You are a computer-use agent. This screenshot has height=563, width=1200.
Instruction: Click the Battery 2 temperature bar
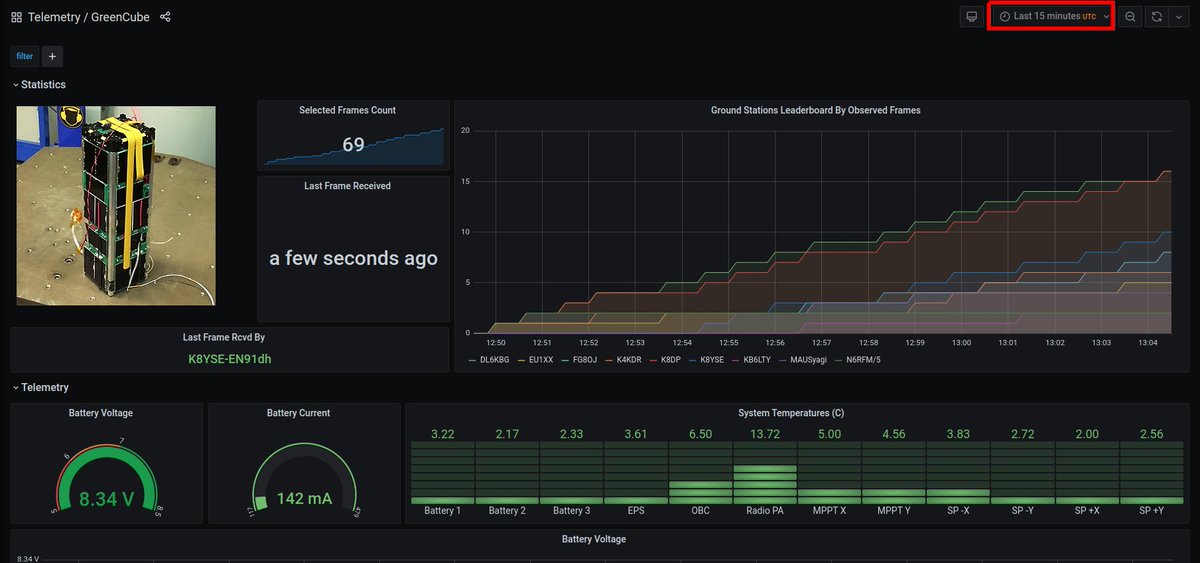(507, 473)
